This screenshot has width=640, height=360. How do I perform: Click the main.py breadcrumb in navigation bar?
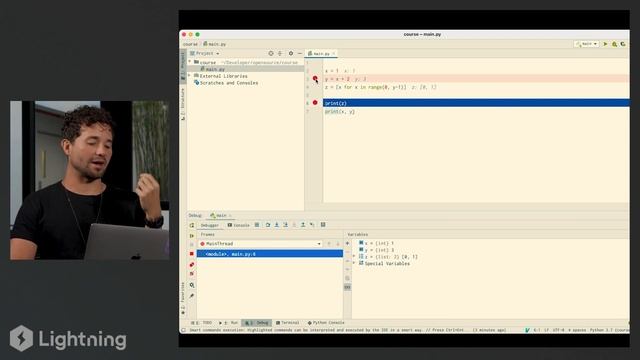[x=215, y=44]
